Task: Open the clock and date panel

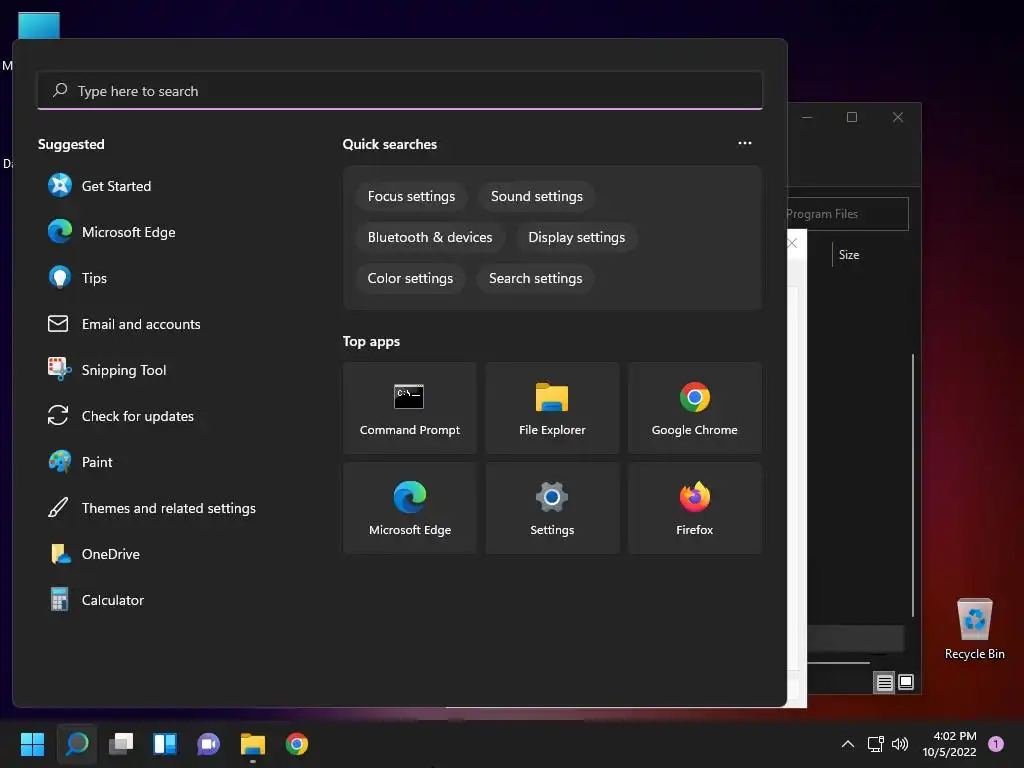Action: click(x=950, y=744)
